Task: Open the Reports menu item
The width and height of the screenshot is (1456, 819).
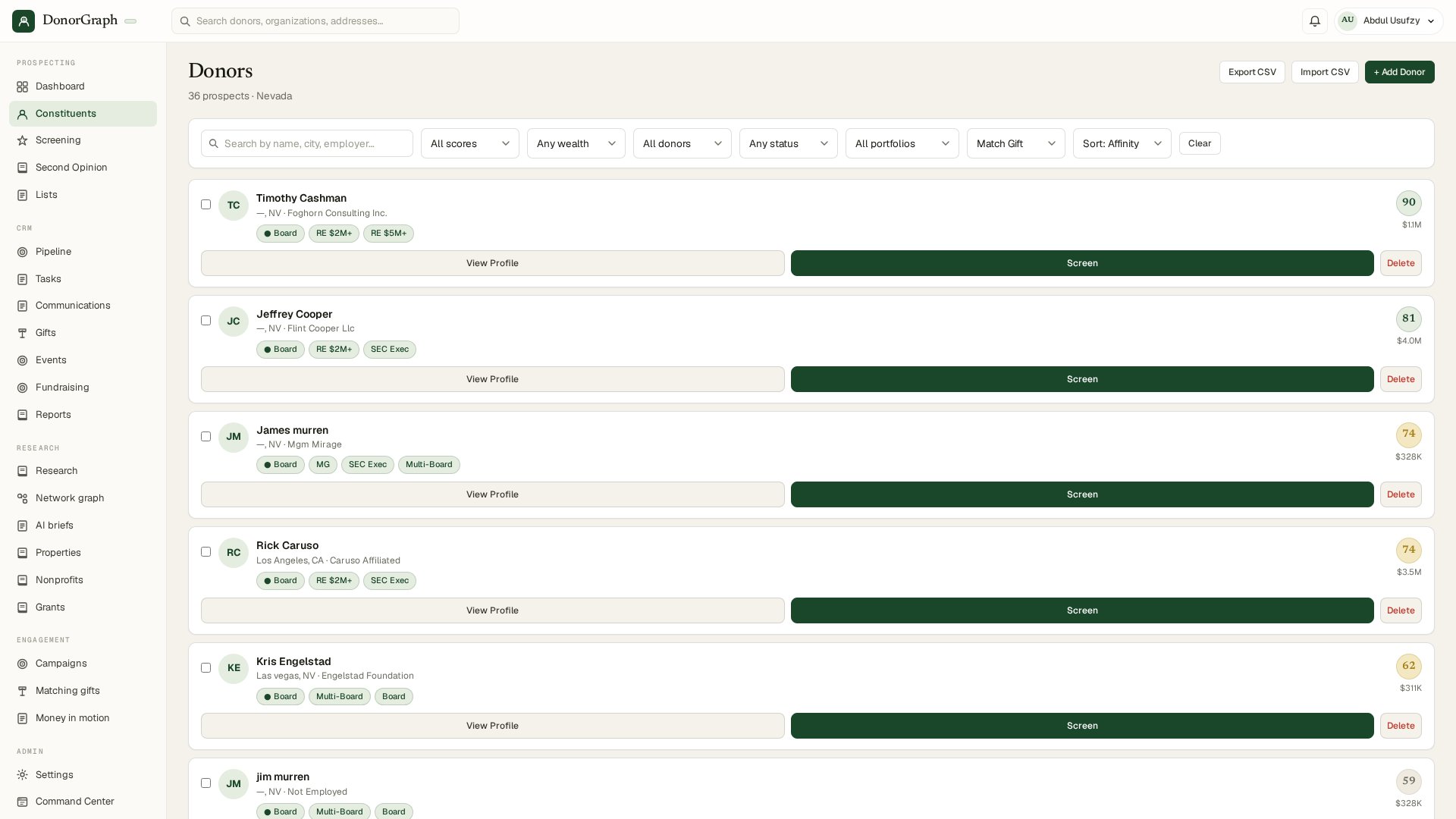Action: (83, 415)
